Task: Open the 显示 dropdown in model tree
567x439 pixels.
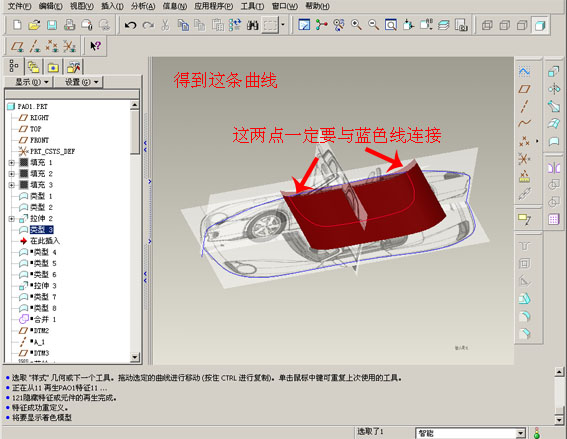Action: 31,82
